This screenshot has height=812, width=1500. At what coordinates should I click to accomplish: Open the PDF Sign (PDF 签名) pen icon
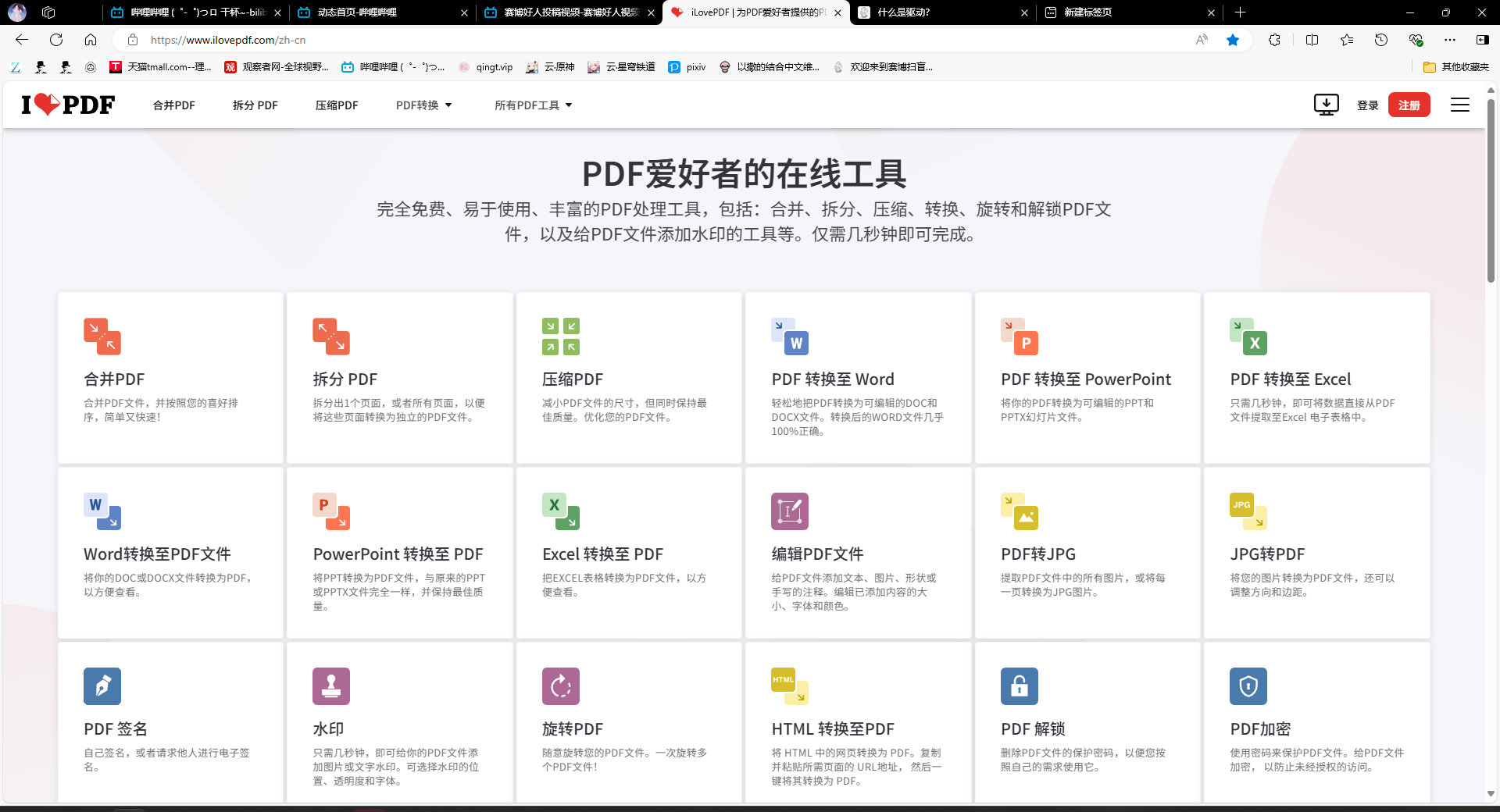pos(102,686)
